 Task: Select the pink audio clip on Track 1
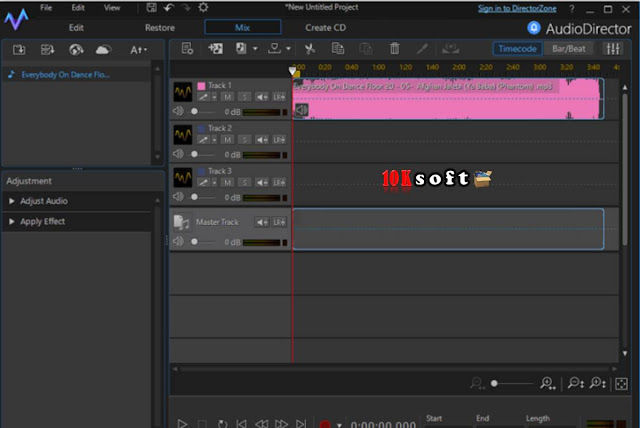(448, 99)
